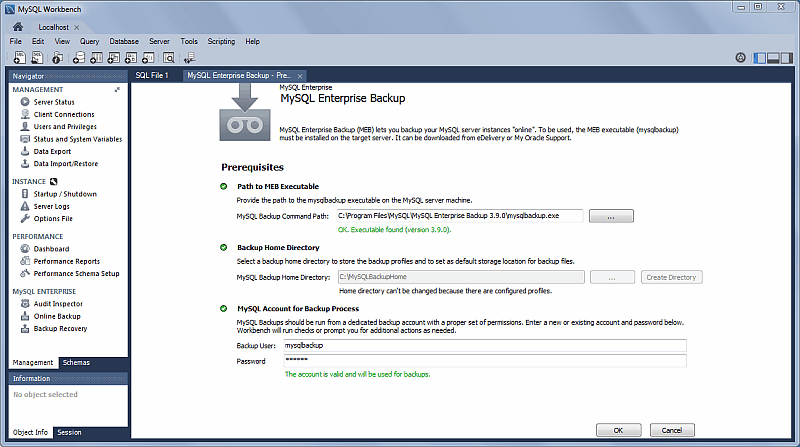Screen dimensions: 800x447
Task: Open Online Backup
Action: click(57, 316)
